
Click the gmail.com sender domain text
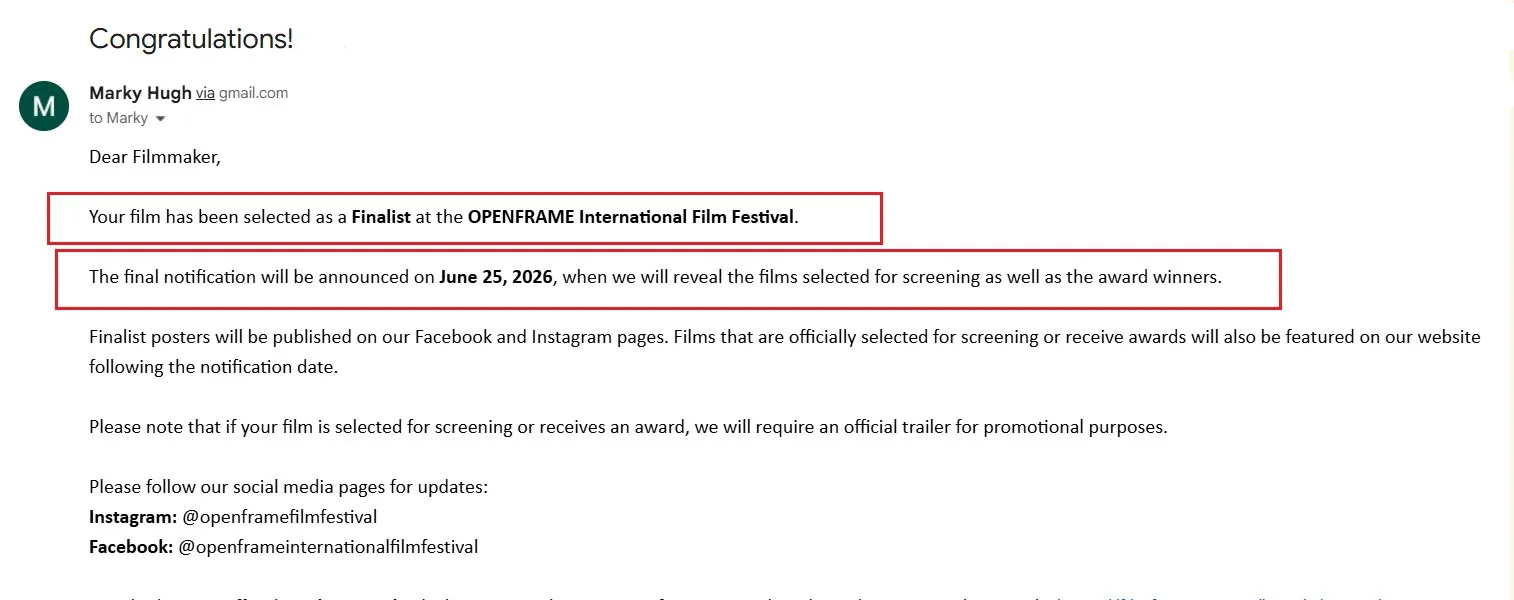[254, 93]
